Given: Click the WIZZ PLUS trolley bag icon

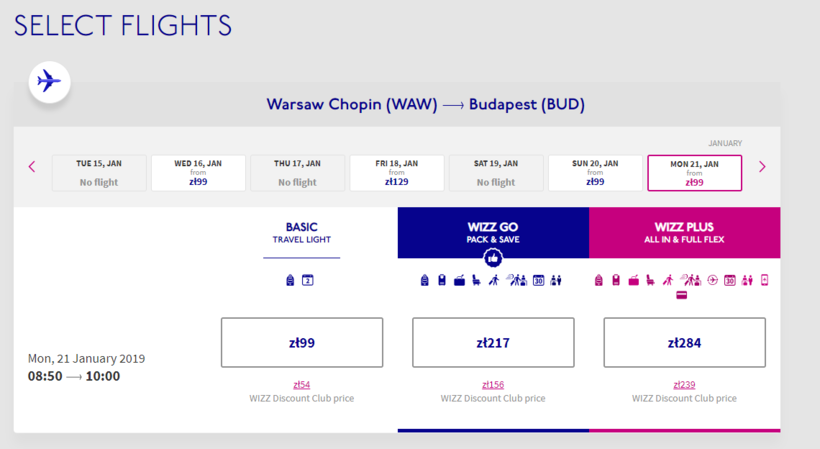Looking at the screenshot, I should pos(616,281).
